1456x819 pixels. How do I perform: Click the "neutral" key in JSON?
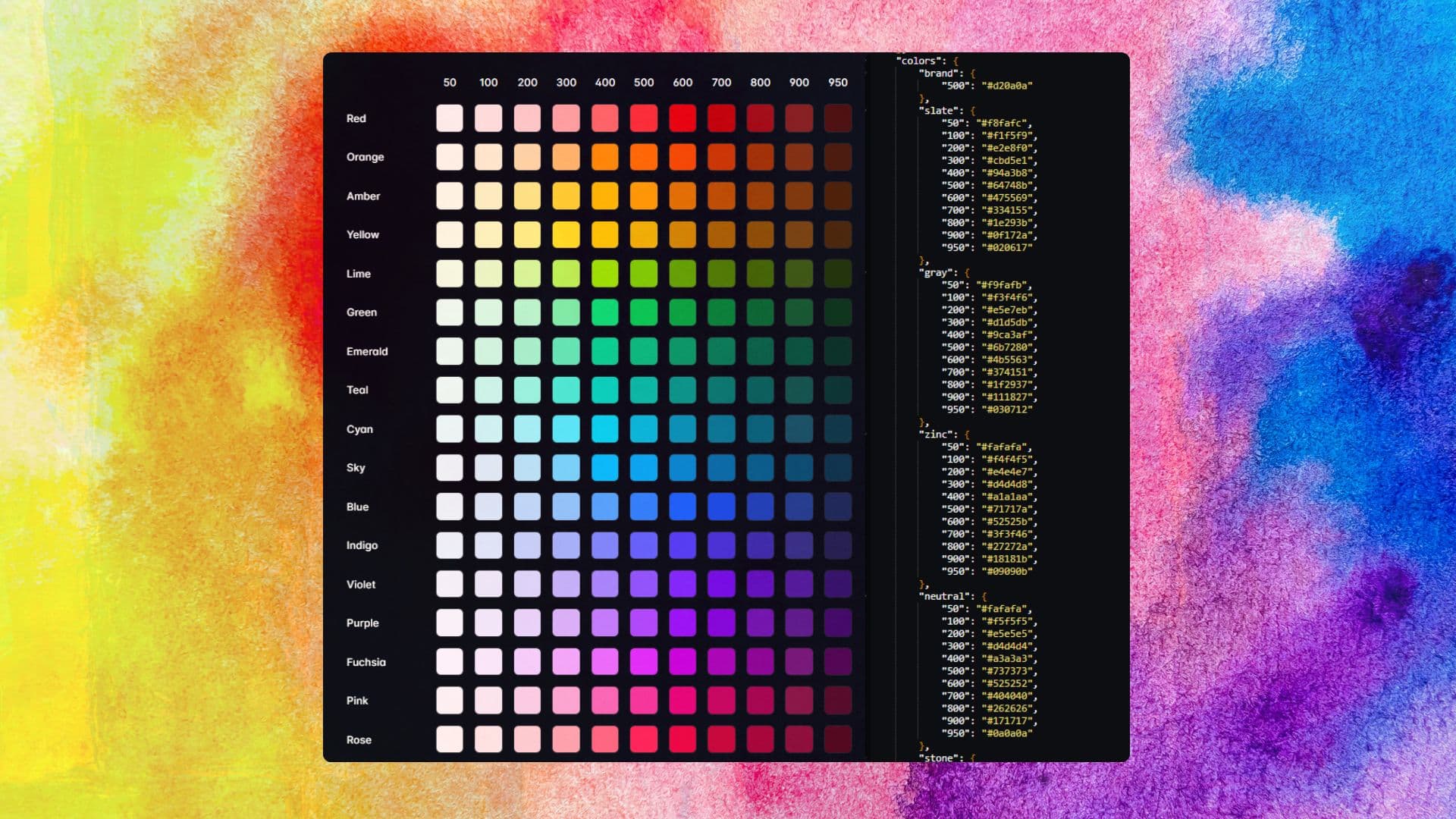945,596
